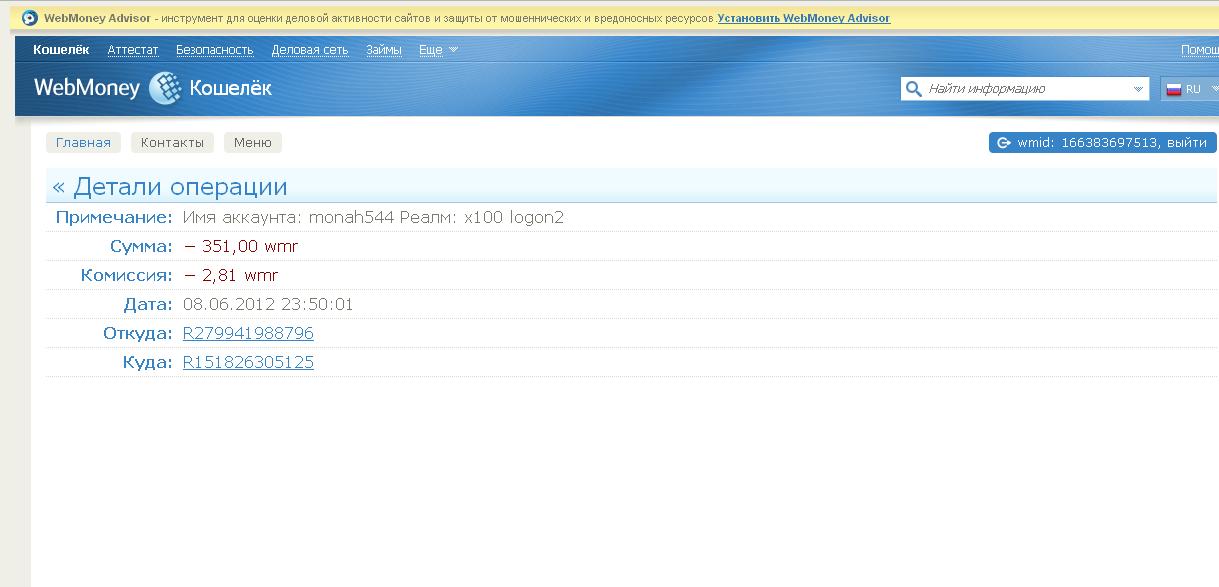Screen dimensions: 1219x587
Task: Expand the Еще menu
Action: pyautogui.click(x=438, y=50)
